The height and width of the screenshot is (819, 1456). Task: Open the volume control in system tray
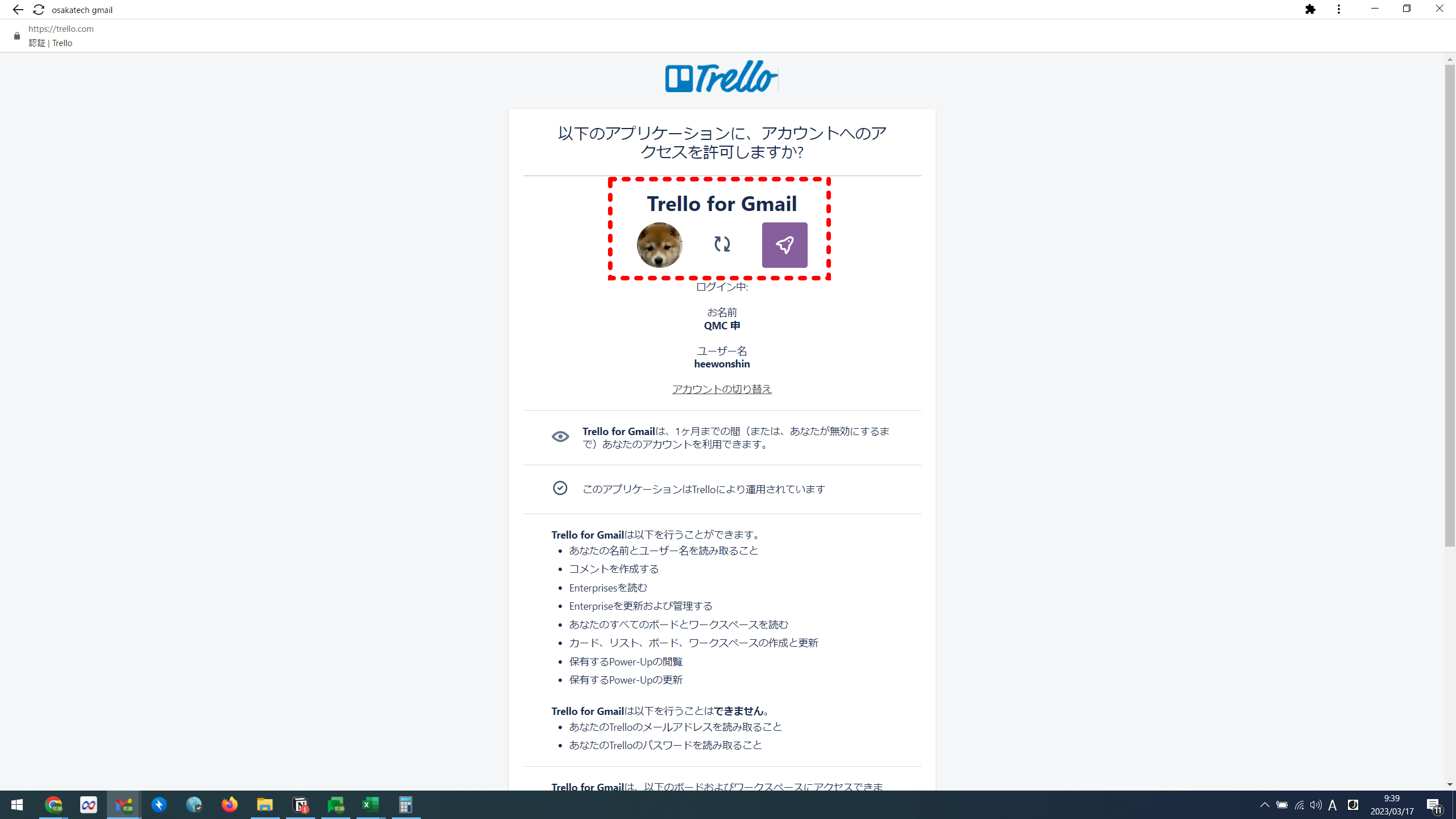pyautogui.click(x=1316, y=805)
